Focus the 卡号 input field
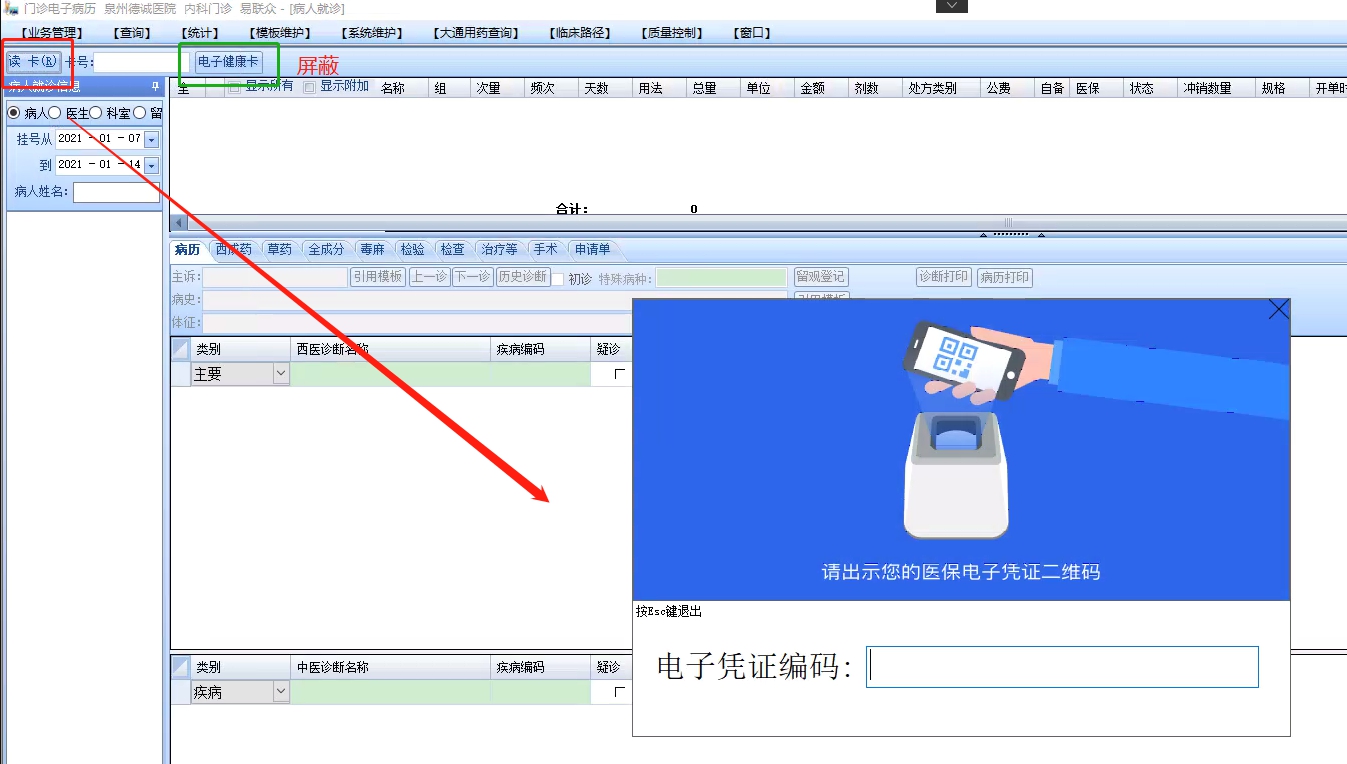The width and height of the screenshot is (1347, 764). pyautogui.click(x=141, y=62)
